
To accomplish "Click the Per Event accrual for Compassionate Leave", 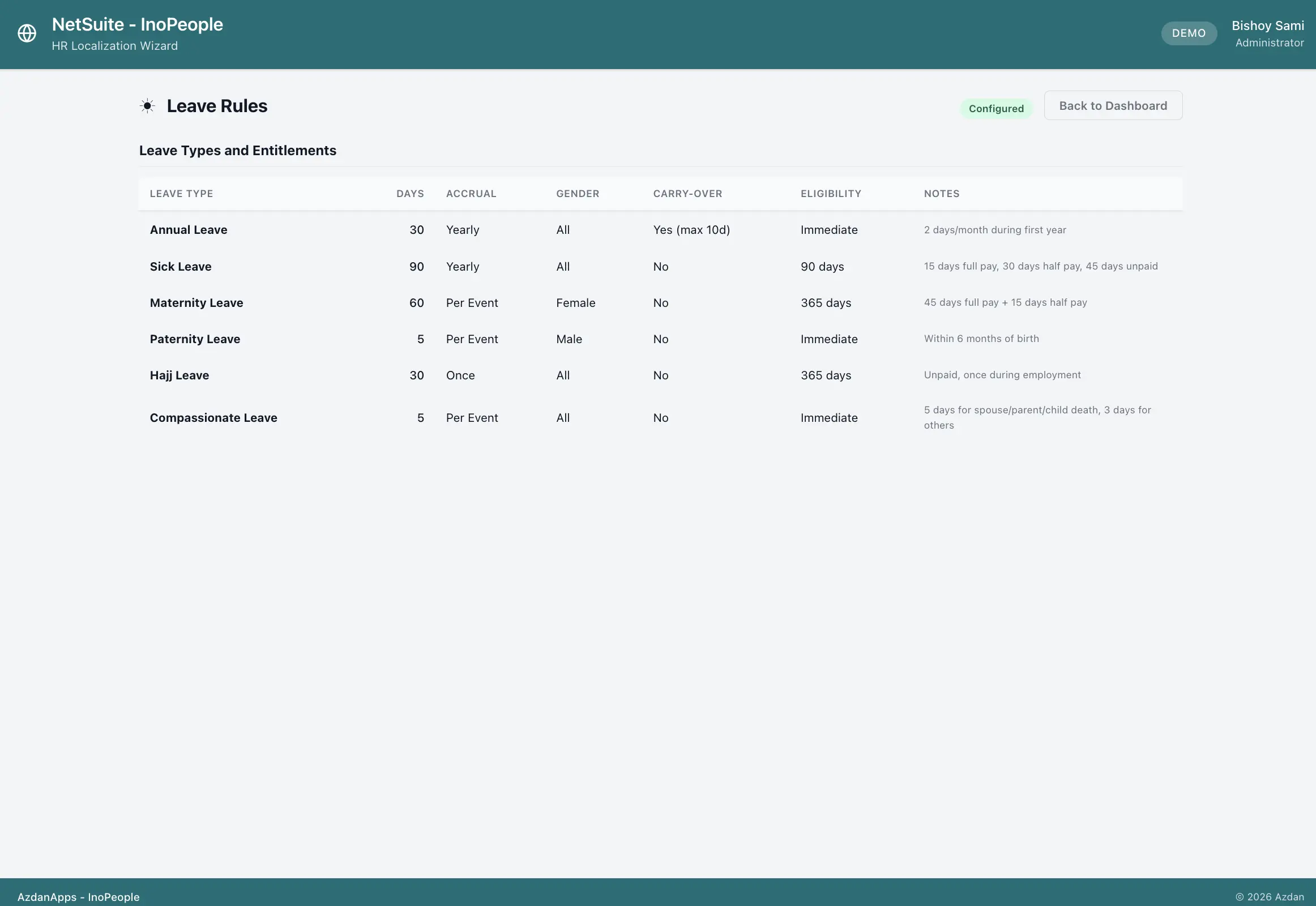I will coord(472,418).
